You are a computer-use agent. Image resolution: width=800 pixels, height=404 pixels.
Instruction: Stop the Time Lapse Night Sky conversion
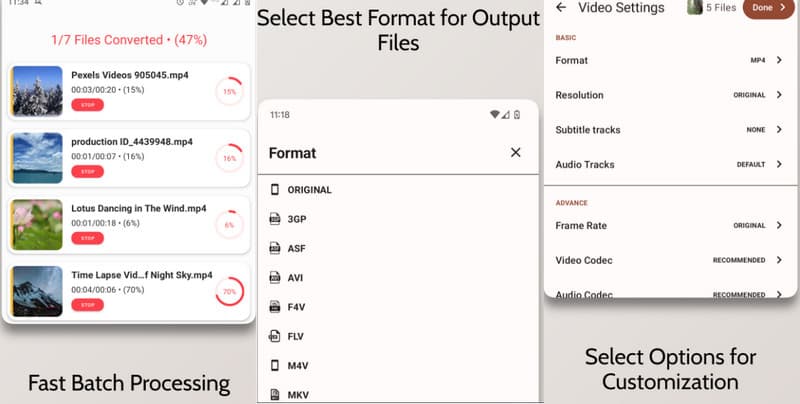87,304
